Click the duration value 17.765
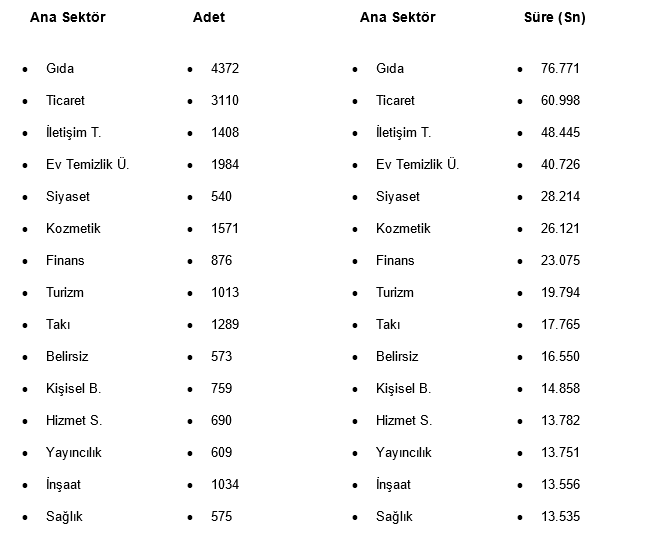This screenshot has width=658, height=540. tap(561, 325)
